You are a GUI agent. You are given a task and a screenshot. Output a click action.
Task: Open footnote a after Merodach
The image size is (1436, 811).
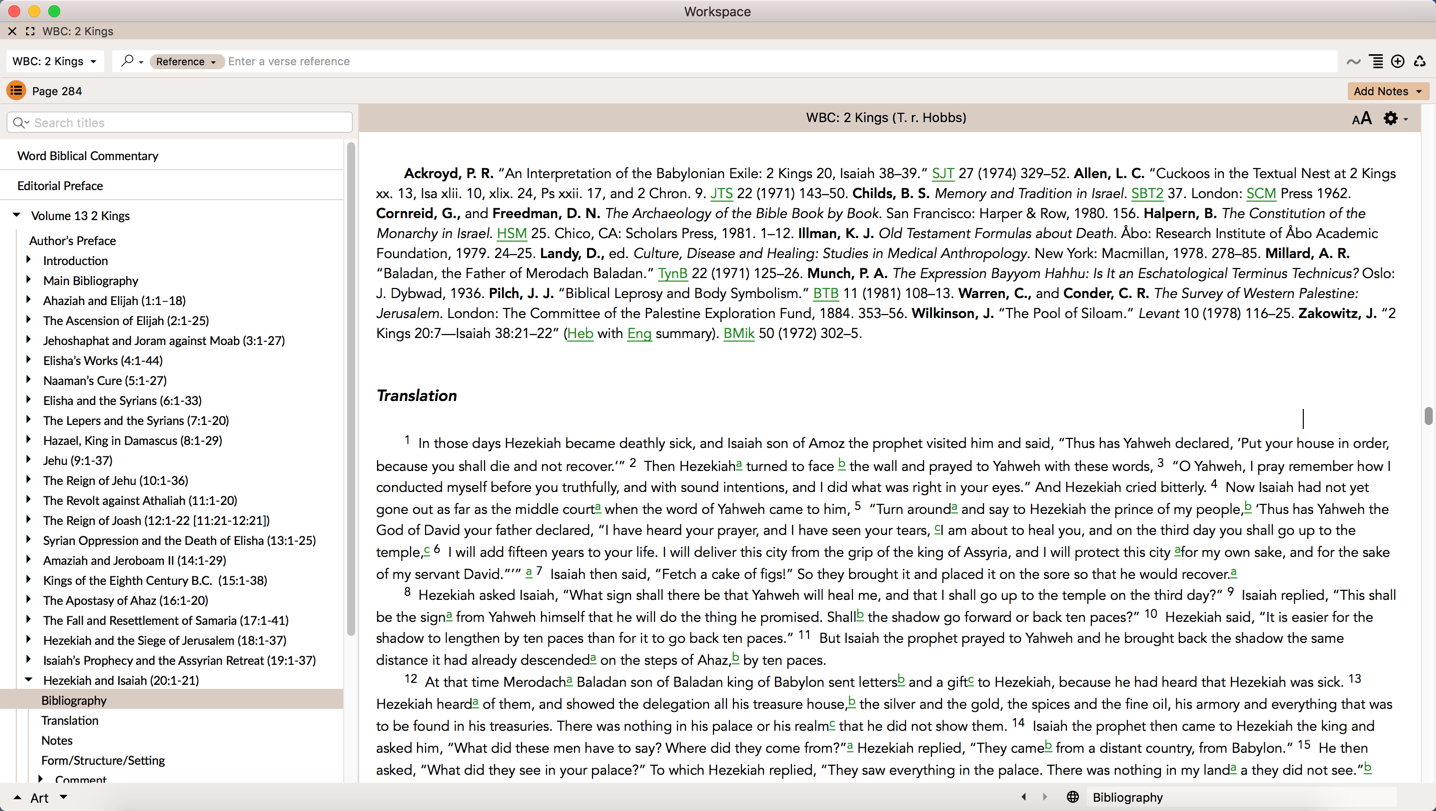(x=569, y=681)
